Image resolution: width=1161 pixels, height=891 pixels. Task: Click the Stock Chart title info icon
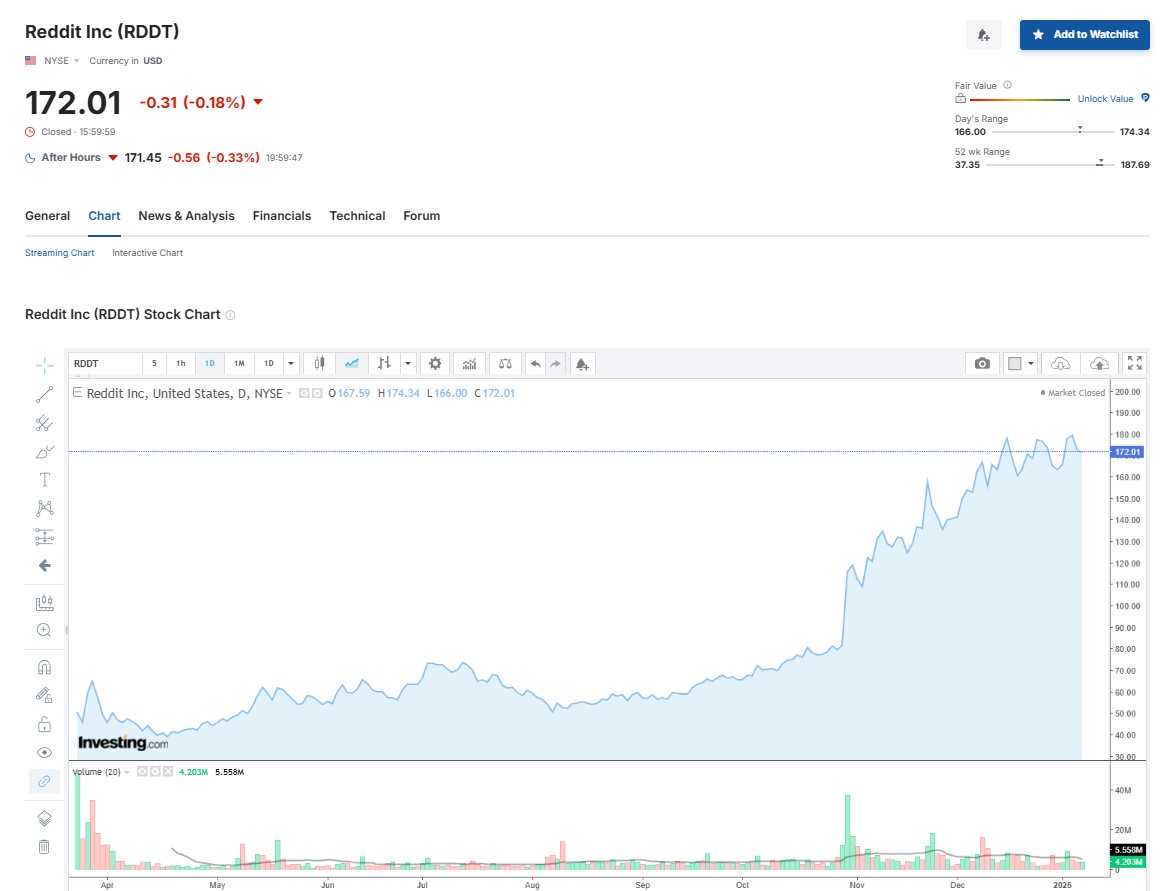pyautogui.click(x=230, y=315)
